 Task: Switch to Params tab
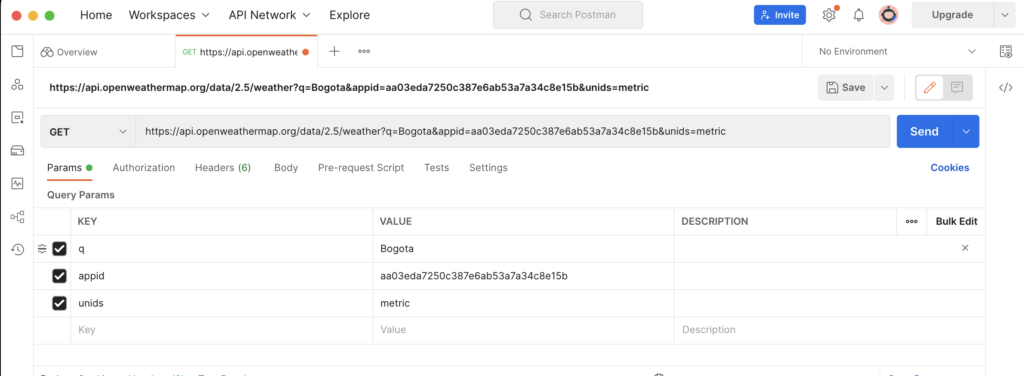pyautogui.click(x=69, y=168)
